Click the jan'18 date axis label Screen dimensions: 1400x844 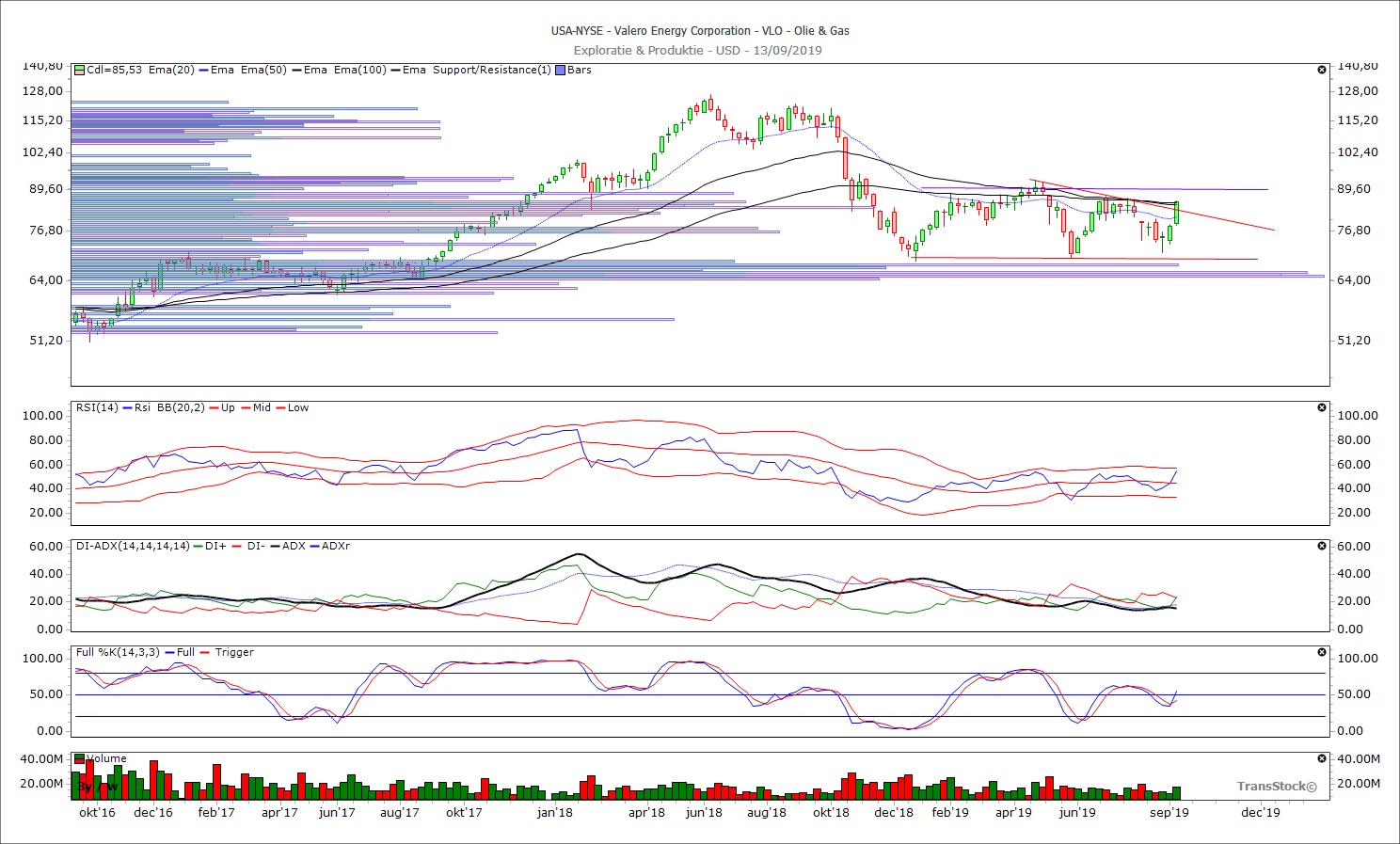pyautogui.click(x=555, y=813)
